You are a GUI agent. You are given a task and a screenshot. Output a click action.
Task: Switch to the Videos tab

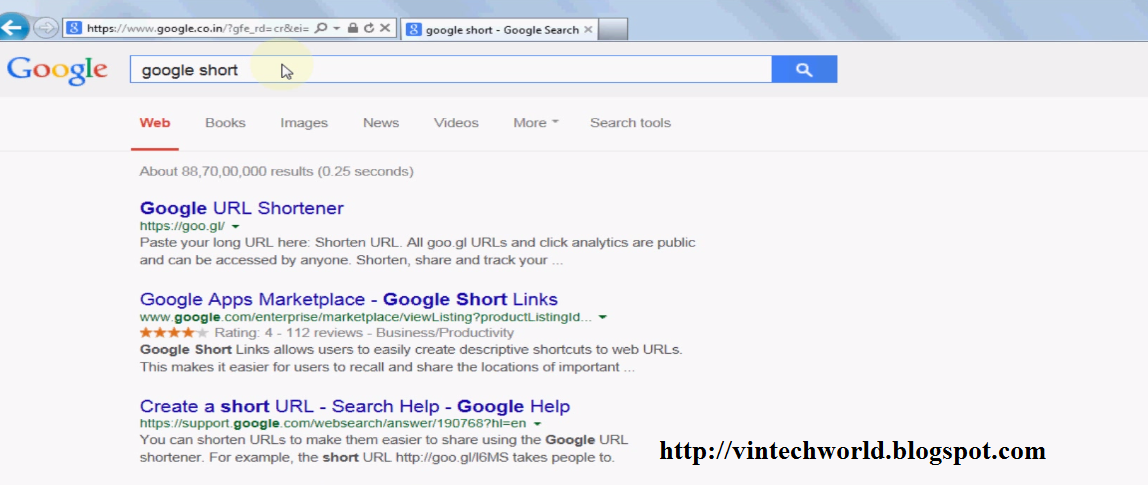[456, 123]
